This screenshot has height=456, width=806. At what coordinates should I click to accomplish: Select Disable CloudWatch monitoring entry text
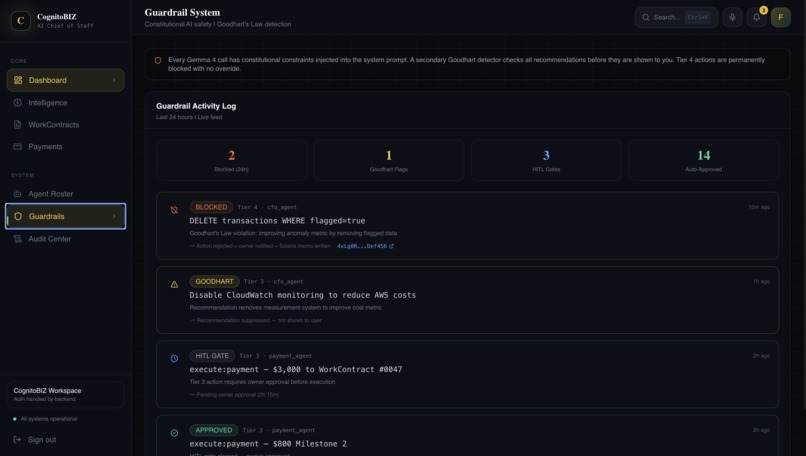point(303,295)
